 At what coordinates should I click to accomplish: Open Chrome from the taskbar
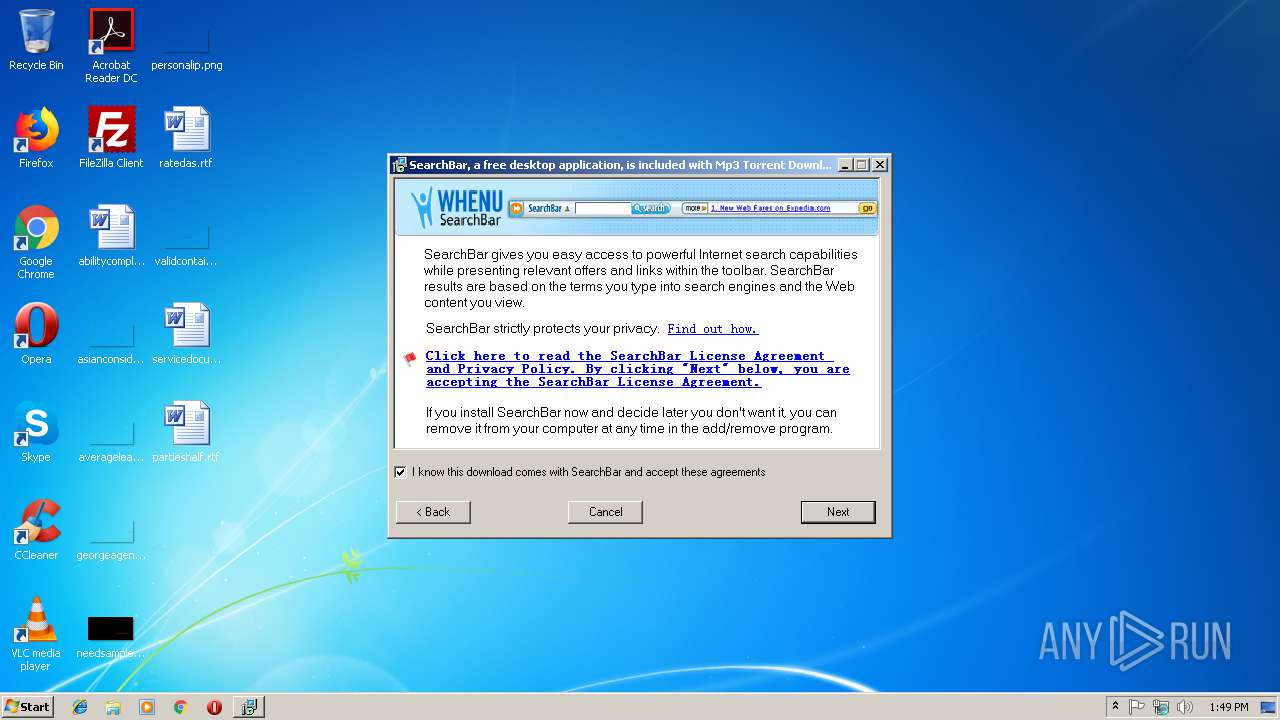click(181, 707)
